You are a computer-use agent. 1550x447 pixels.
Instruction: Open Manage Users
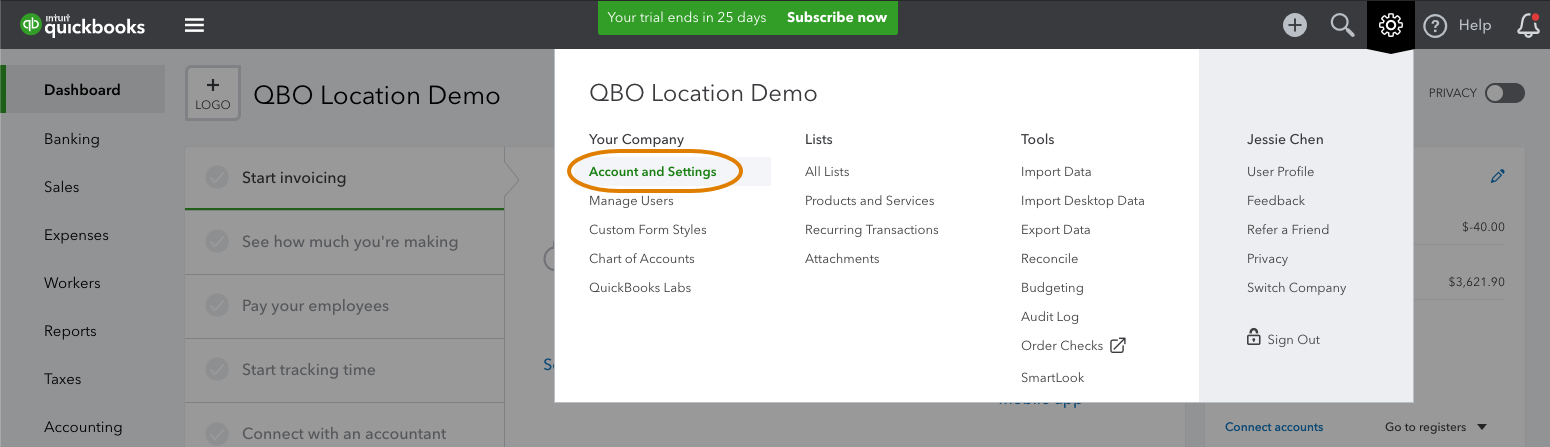click(631, 201)
